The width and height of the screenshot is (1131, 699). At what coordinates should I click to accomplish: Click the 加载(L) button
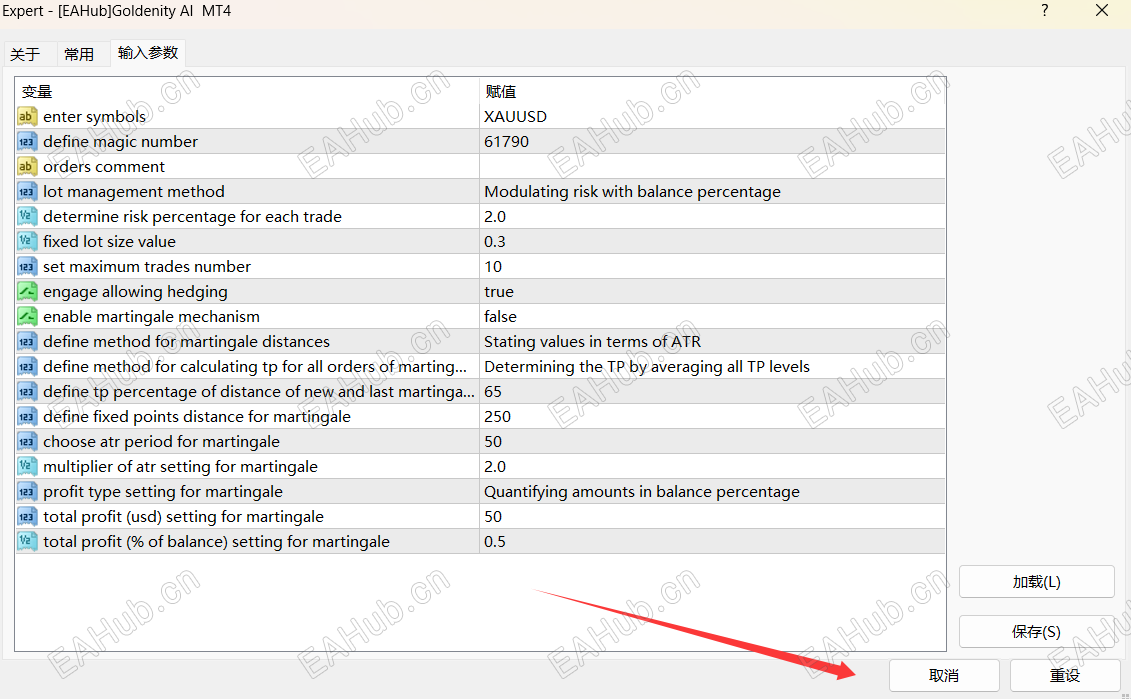coord(1037,581)
